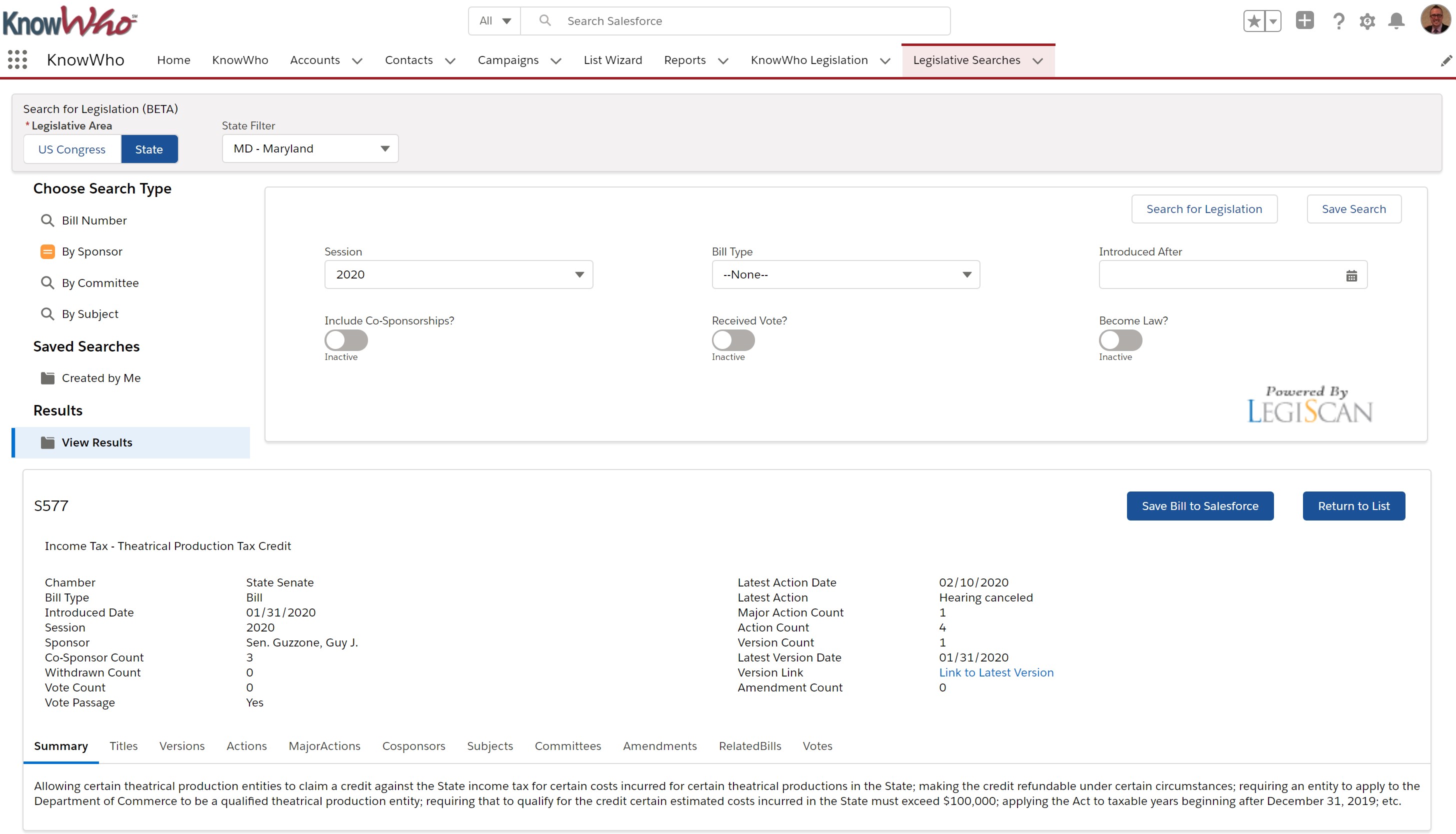
Task: Open the List Wizard nav tab
Action: [612, 60]
